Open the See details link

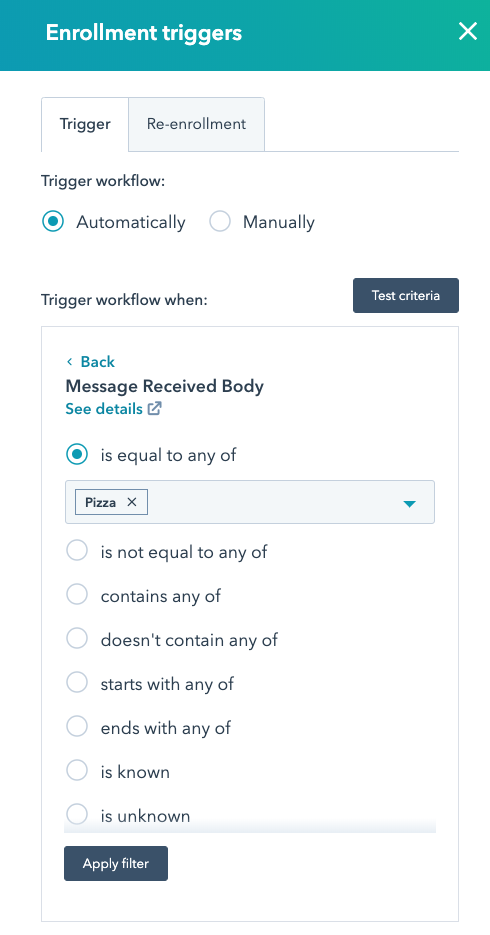[x=104, y=409]
